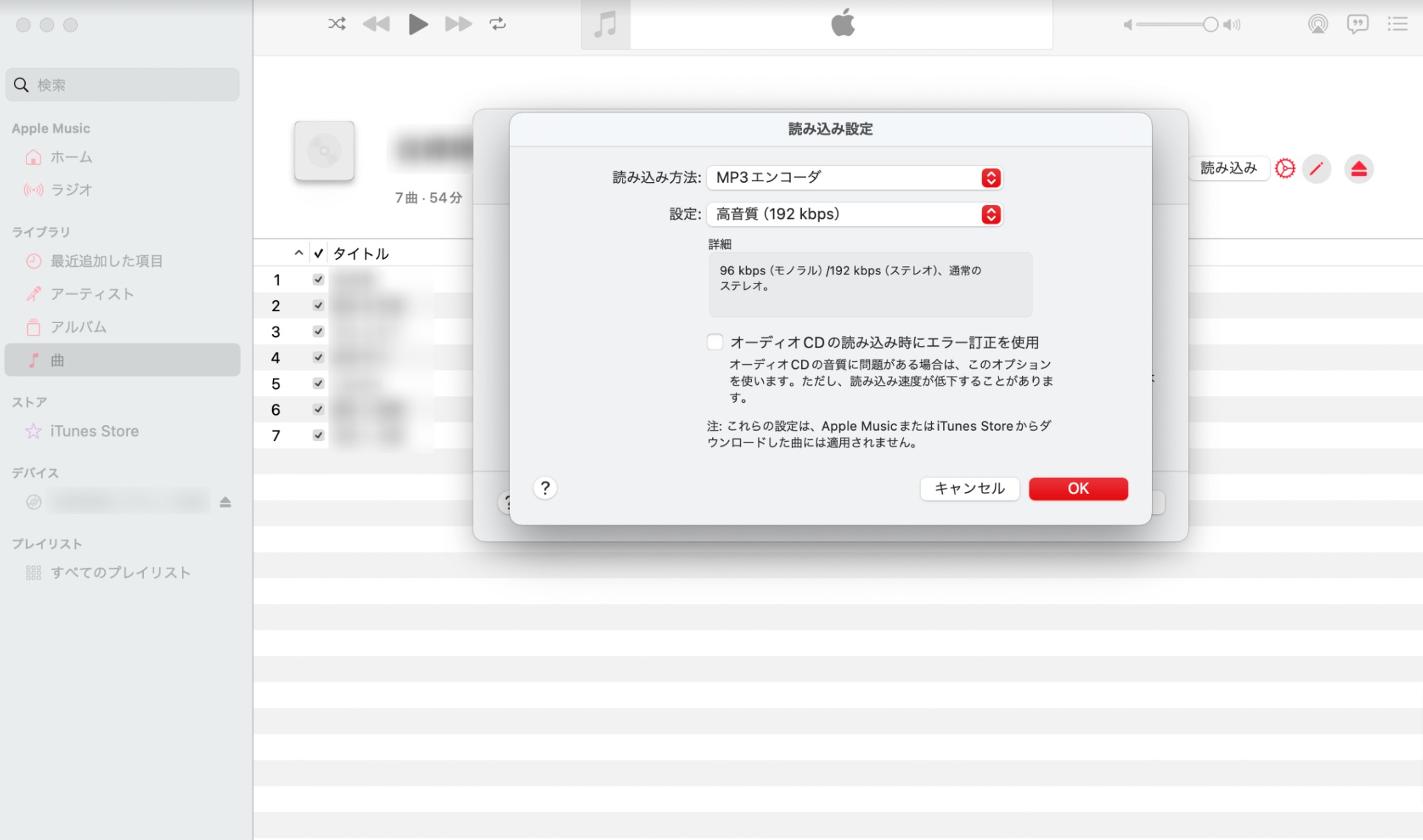Screen dimensions: 1423x840
Task: Uncheck track 5 checkbox
Action: coord(318,384)
